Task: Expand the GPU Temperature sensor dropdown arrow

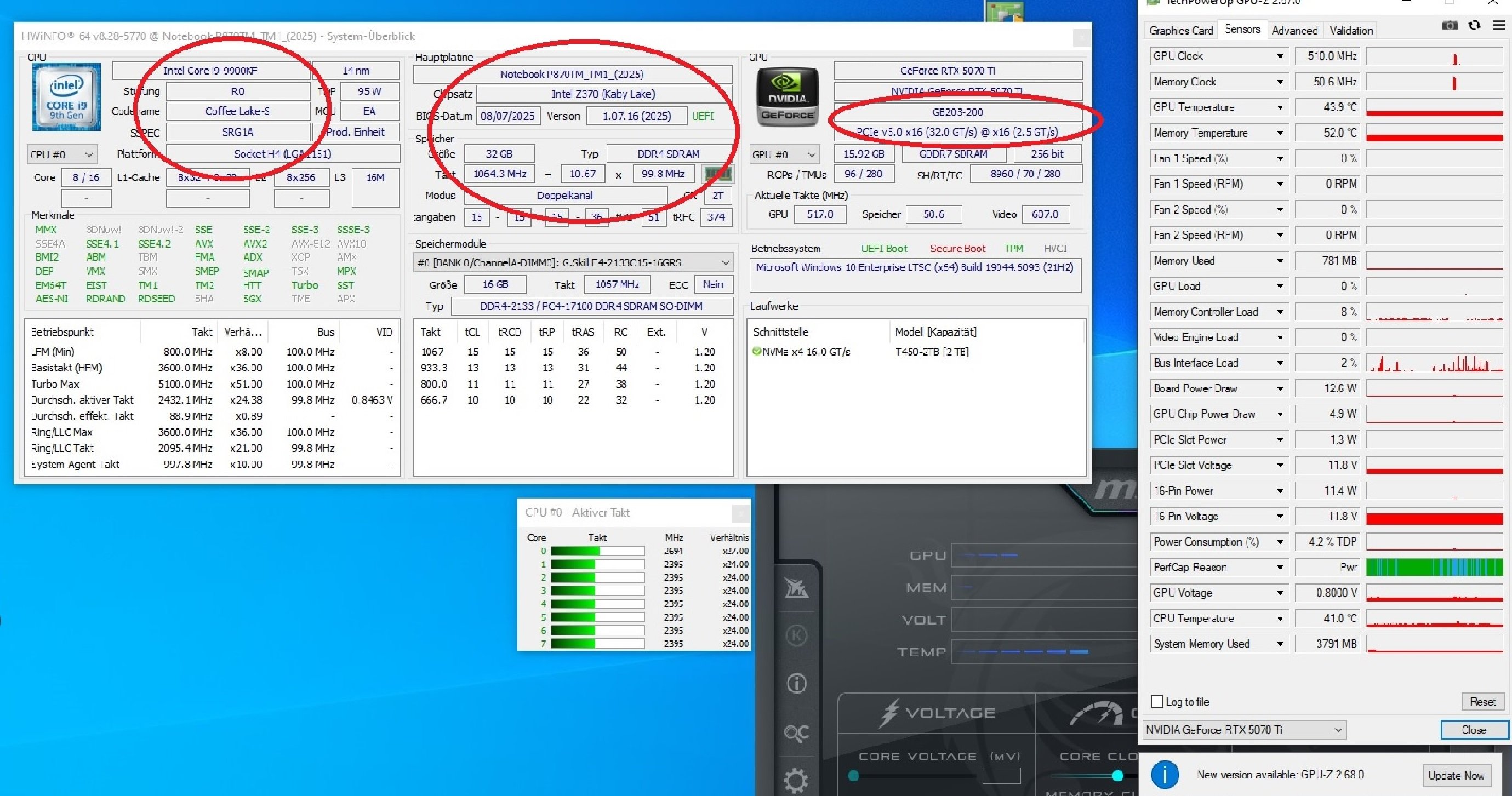Action: point(1280,107)
